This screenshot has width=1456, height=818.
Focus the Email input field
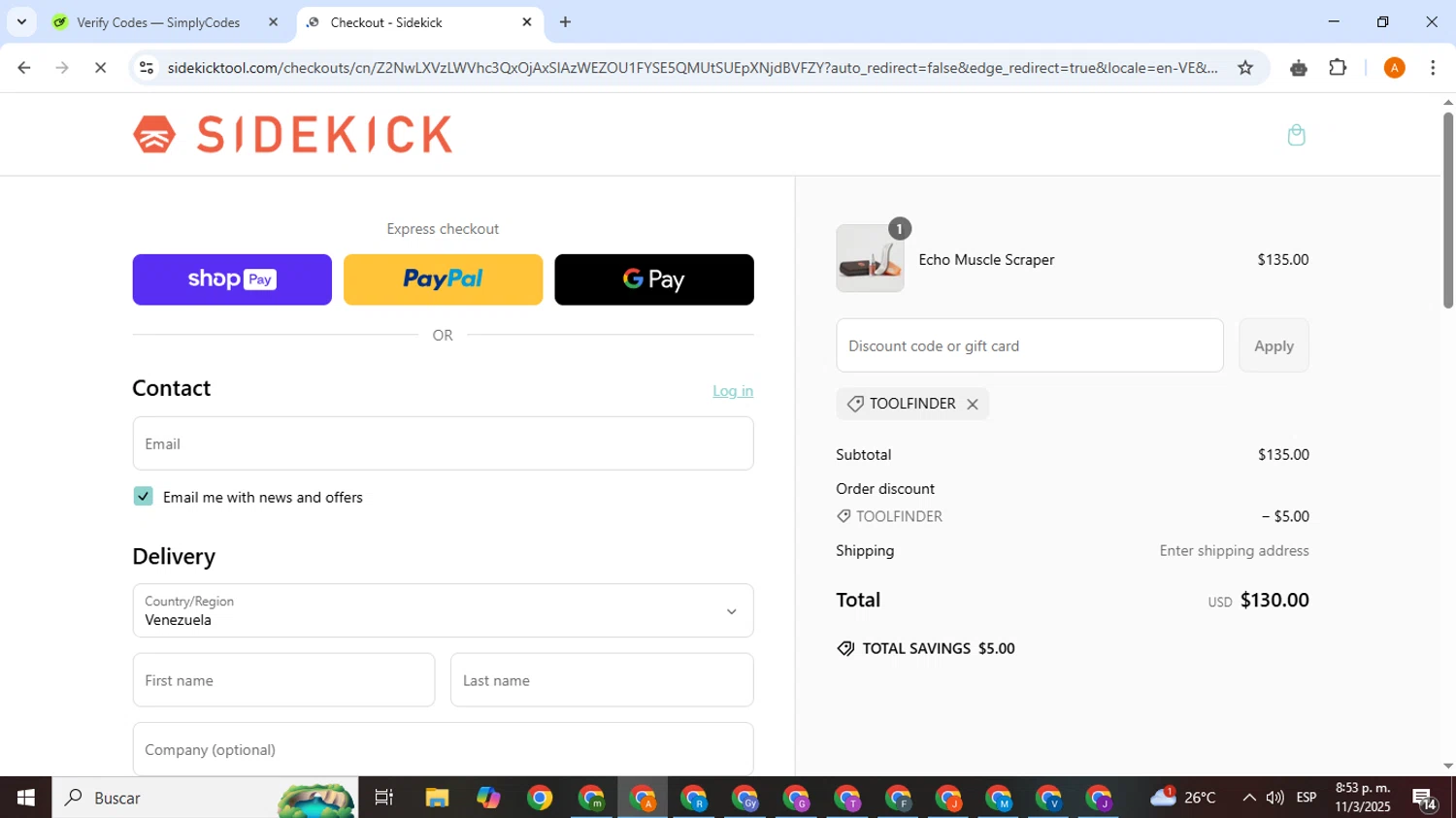[443, 443]
